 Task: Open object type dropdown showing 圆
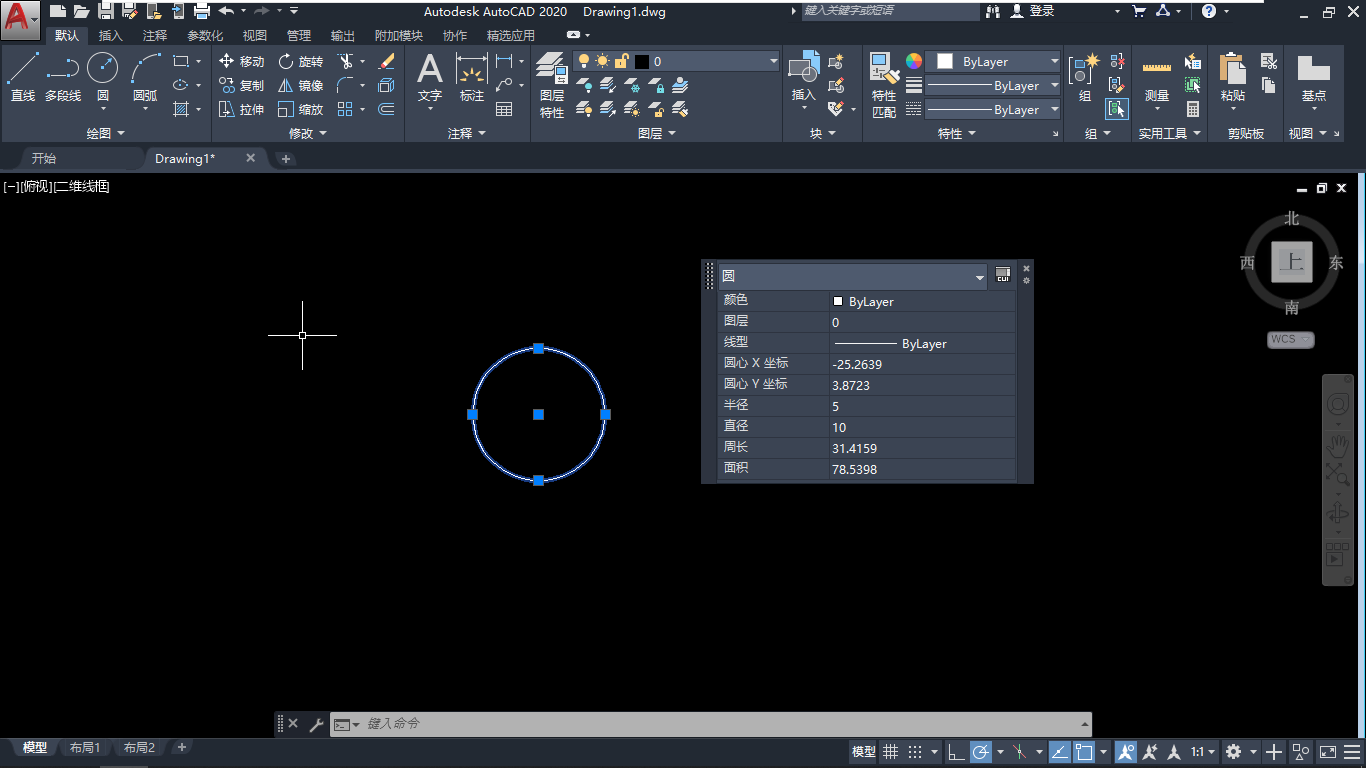coord(853,276)
